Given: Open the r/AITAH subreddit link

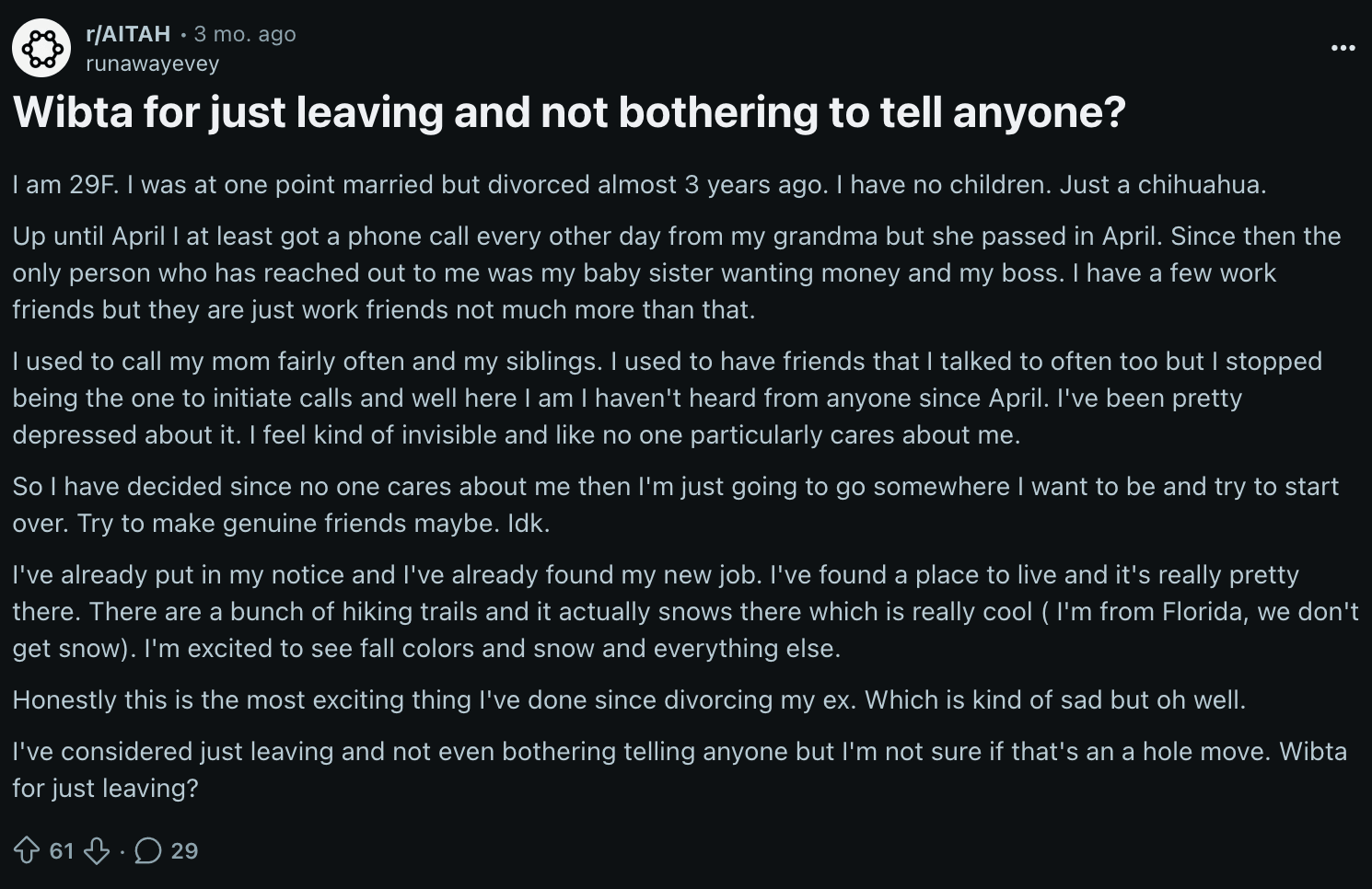Looking at the screenshot, I should pyautogui.click(x=128, y=34).
